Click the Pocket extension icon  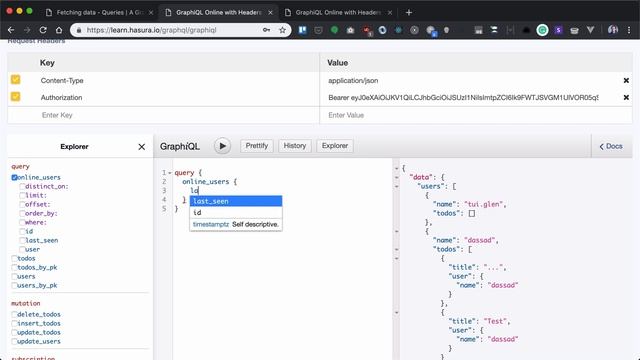(x=318, y=30)
